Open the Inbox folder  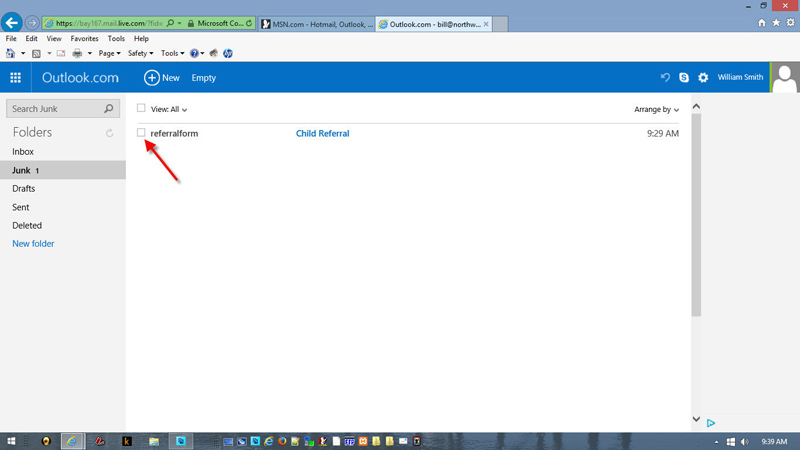tap(23, 152)
